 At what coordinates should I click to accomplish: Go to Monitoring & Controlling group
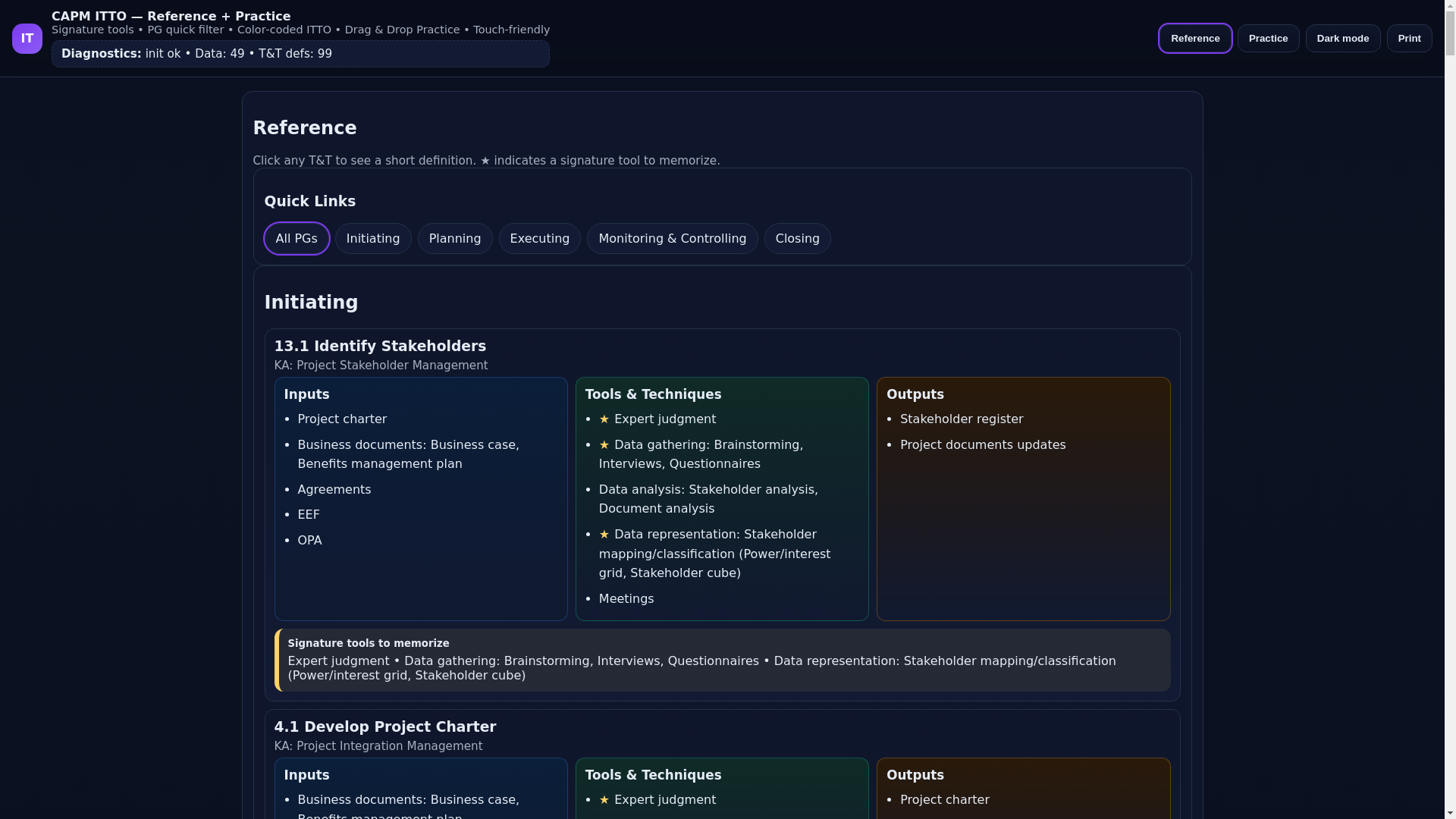pyautogui.click(x=672, y=239)
